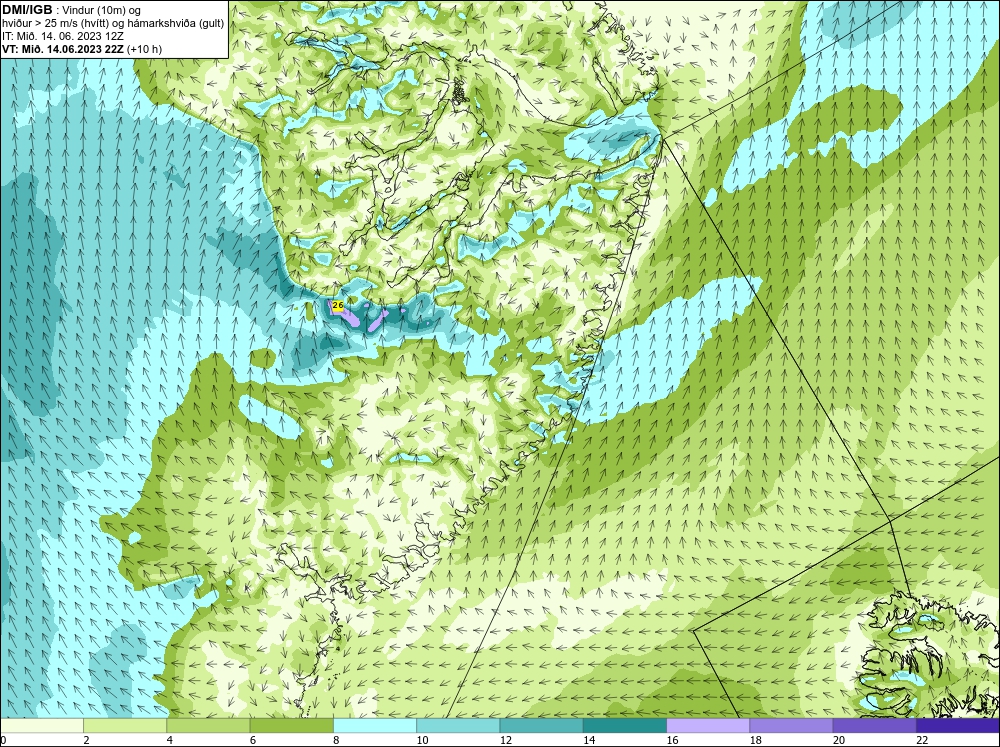Click the DMI/IGB title text
The height and width of the screenshot is (747, 1000).
27,10
